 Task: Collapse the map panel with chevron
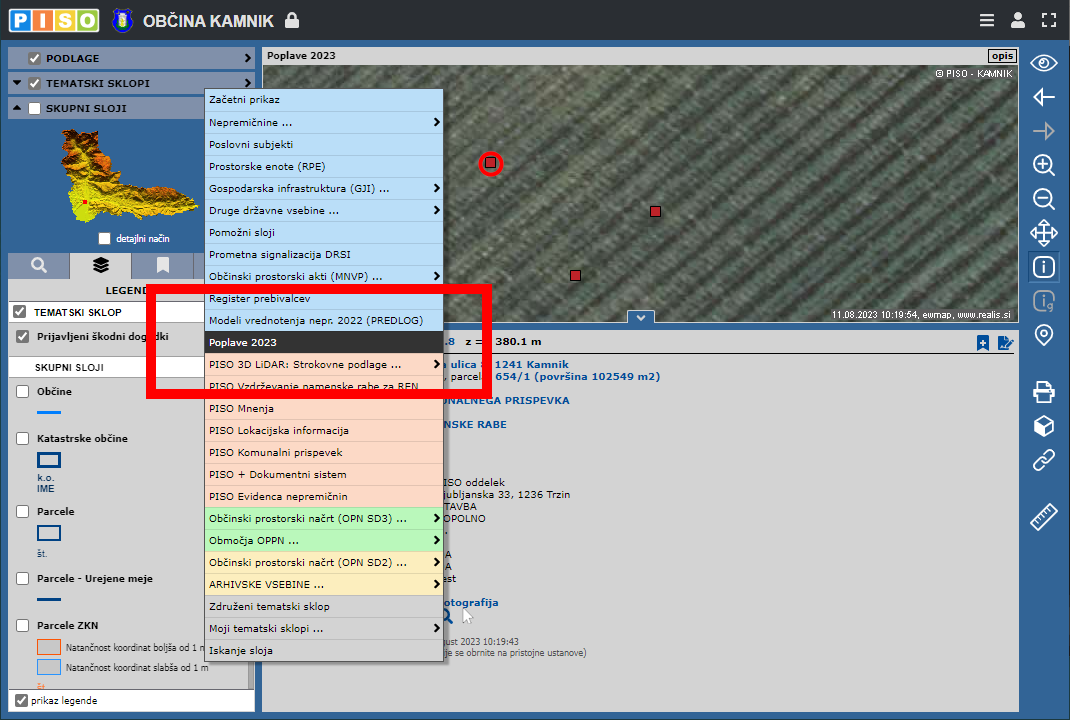point(640,317)
